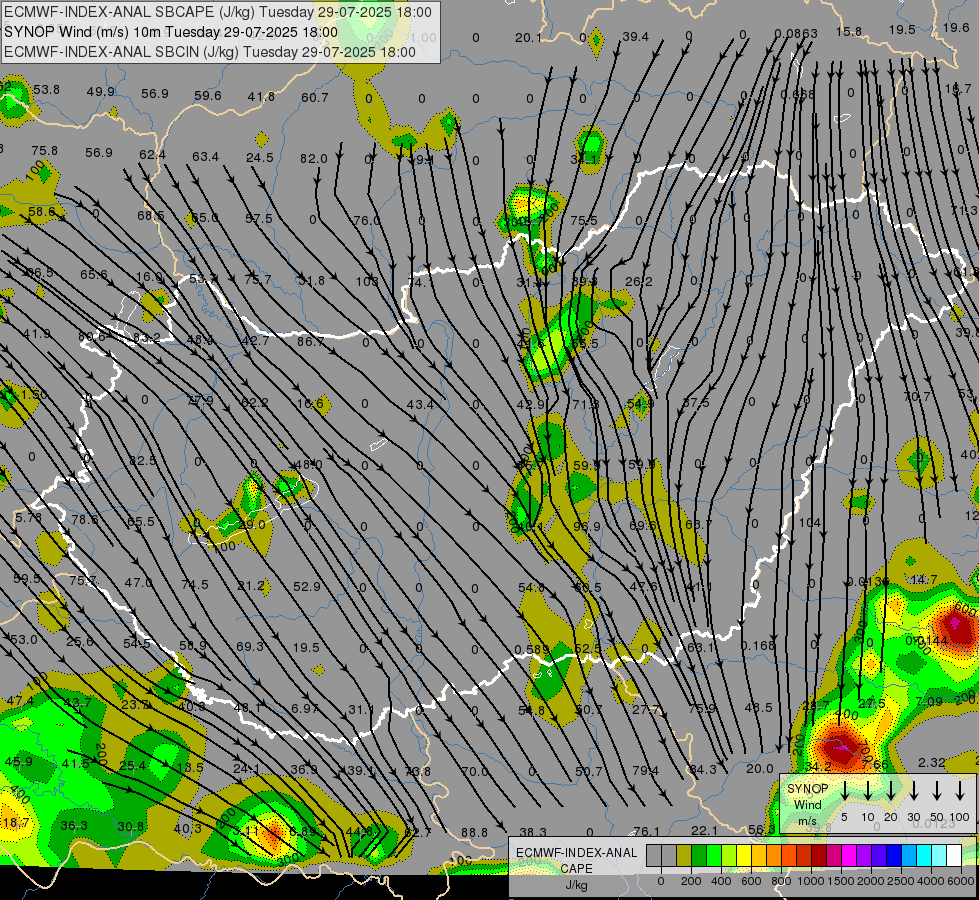Pick the pure yellow swatch in the CAPE legend
This screenshot has height=900, width=979.
point(744,855)
